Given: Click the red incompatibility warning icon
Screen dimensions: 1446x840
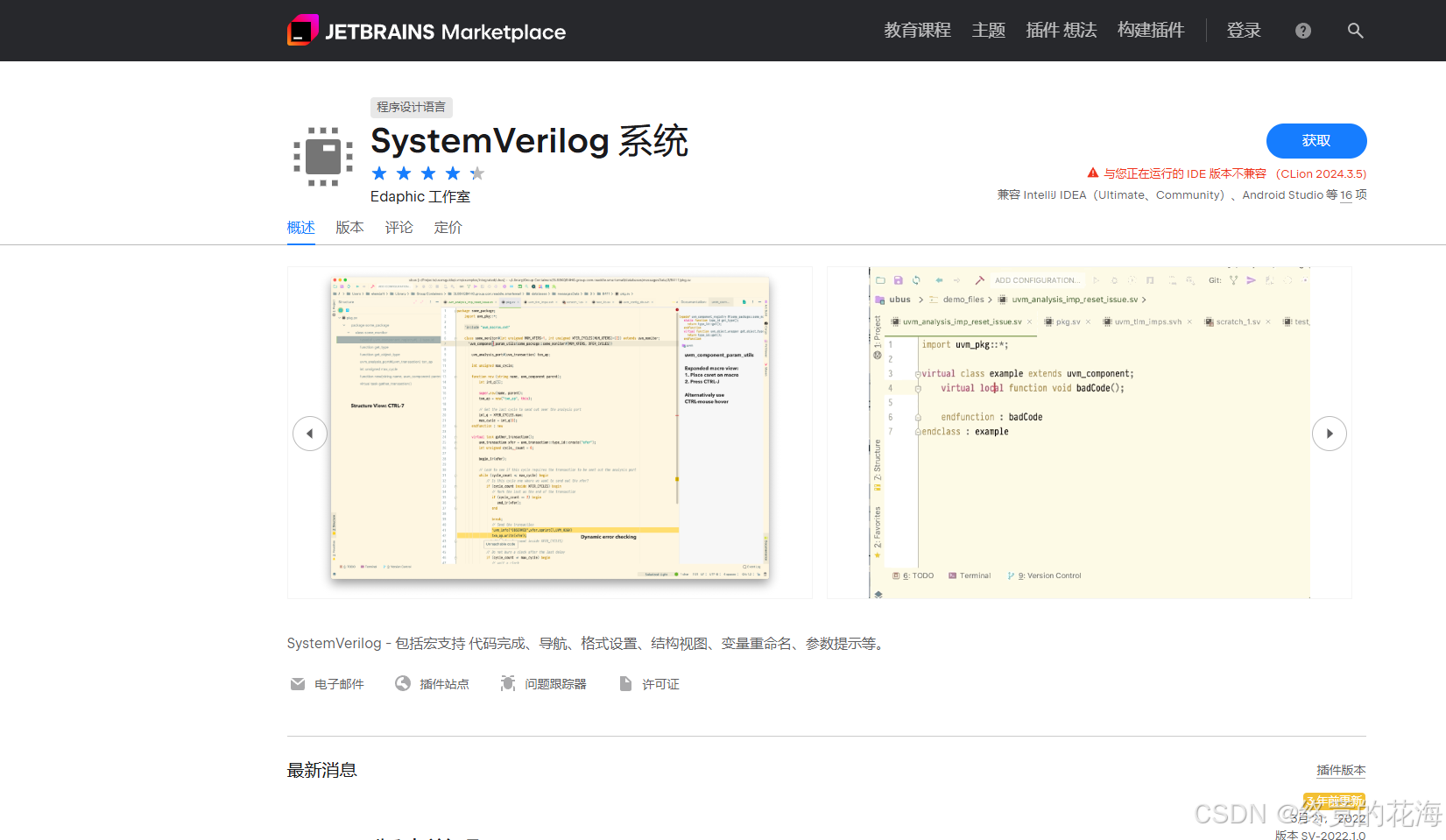Looking at the screenshot, I should pyautogui.click(x=1093, y=173).
